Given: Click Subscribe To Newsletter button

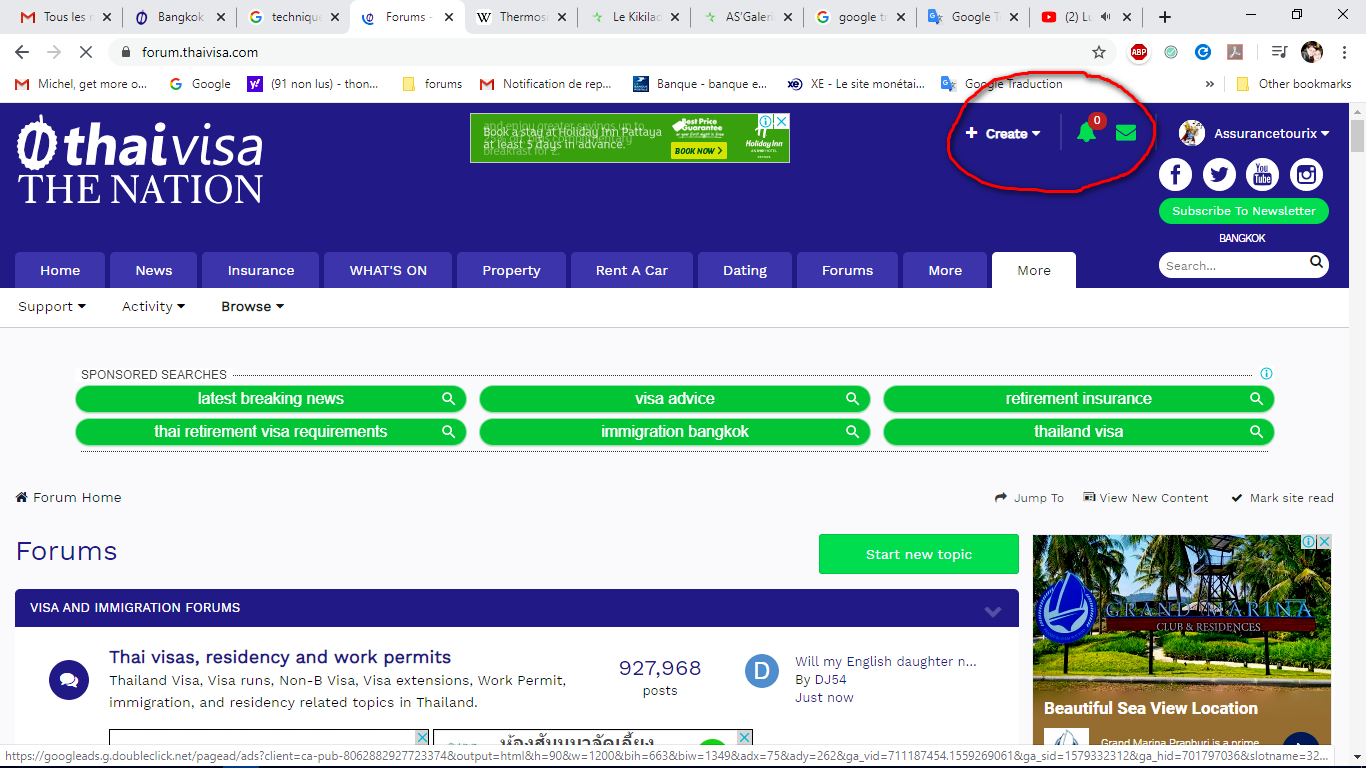Looking at the screenshot, I should (x=1244, y=211).
